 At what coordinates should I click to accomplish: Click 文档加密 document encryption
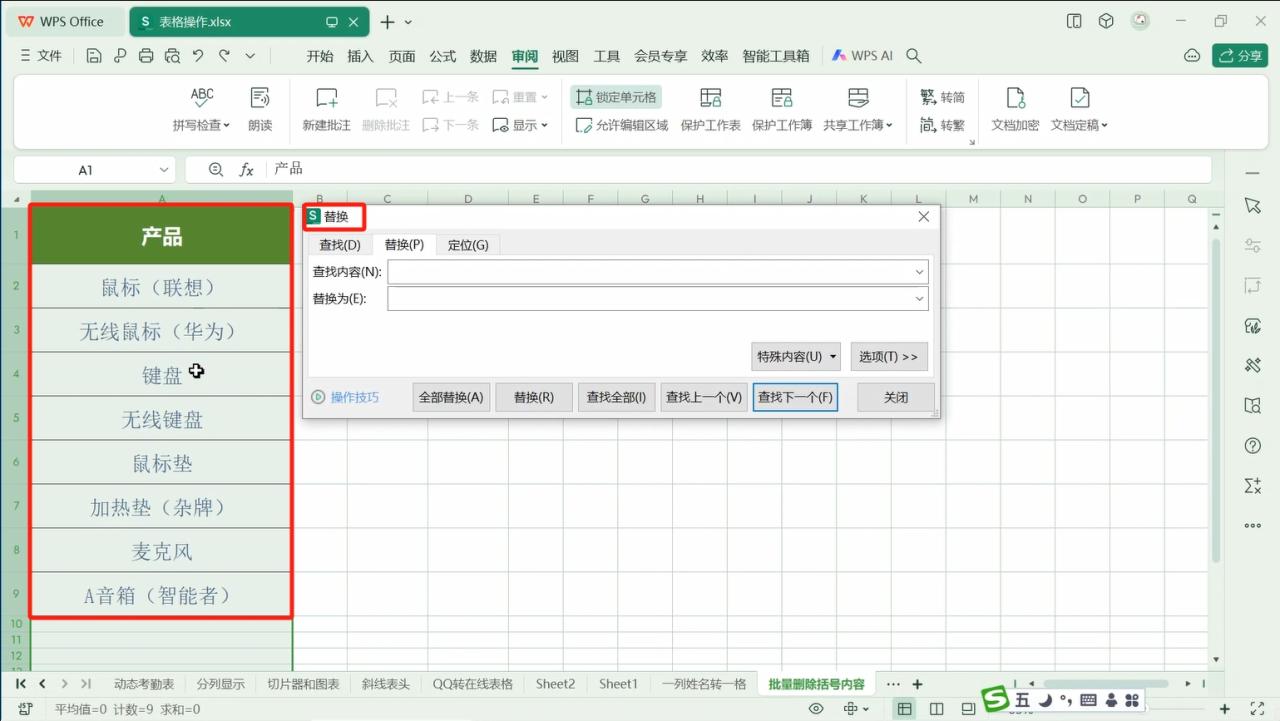[x=1015, y=110]
